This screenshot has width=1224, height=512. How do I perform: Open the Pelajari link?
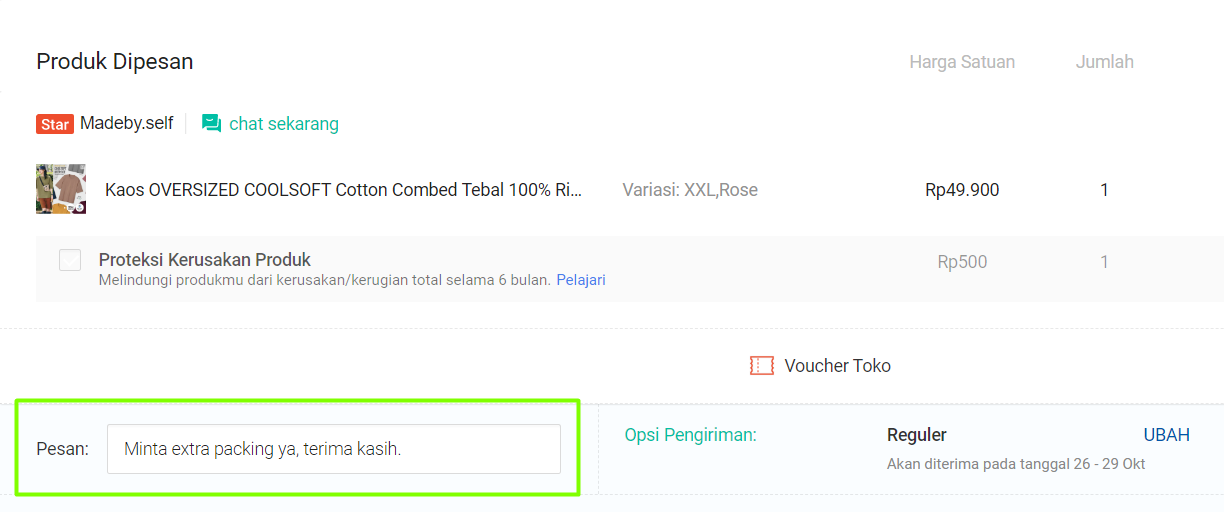pos(581,280)
